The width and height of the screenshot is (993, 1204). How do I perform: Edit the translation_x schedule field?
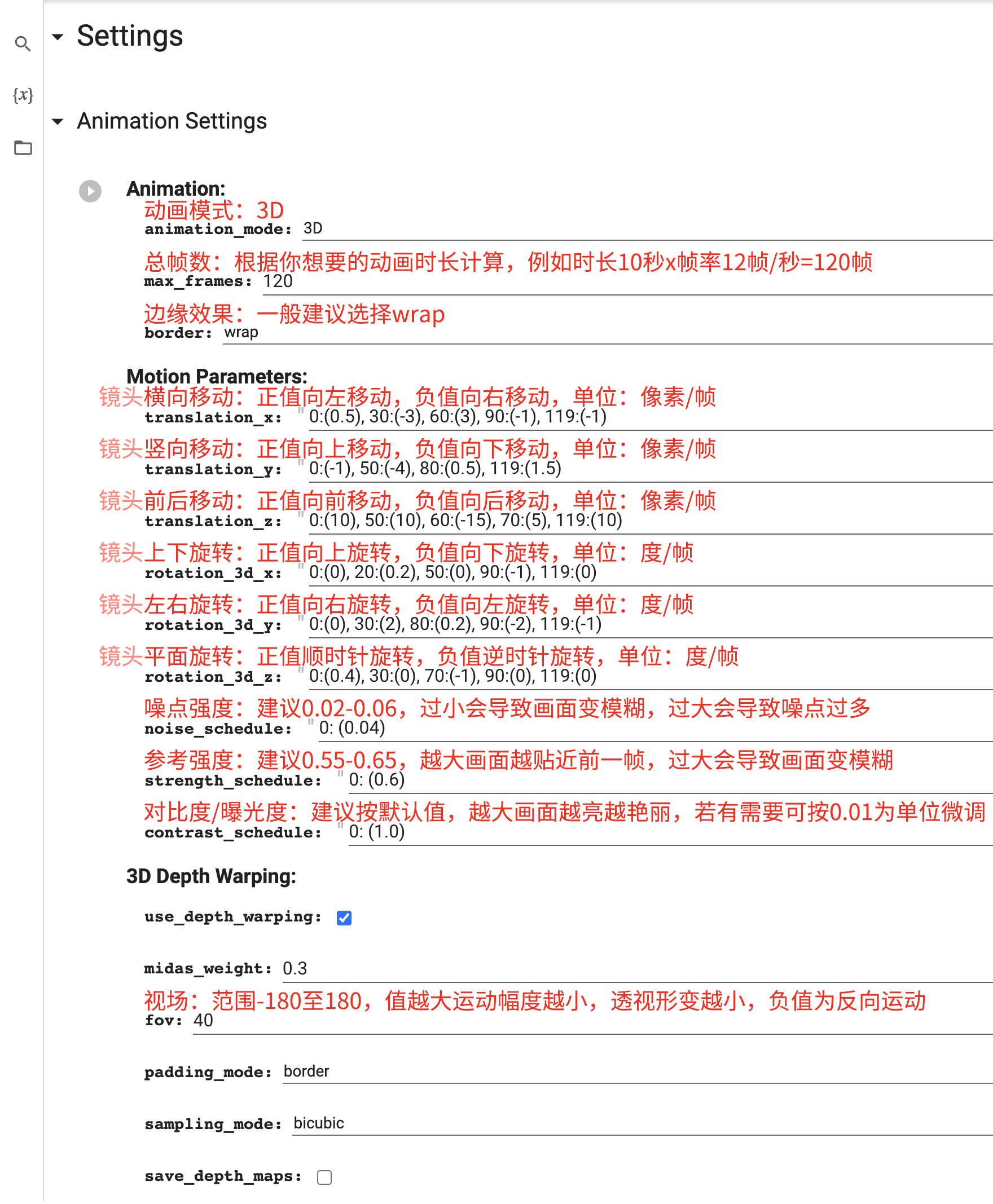coord(651,417)
